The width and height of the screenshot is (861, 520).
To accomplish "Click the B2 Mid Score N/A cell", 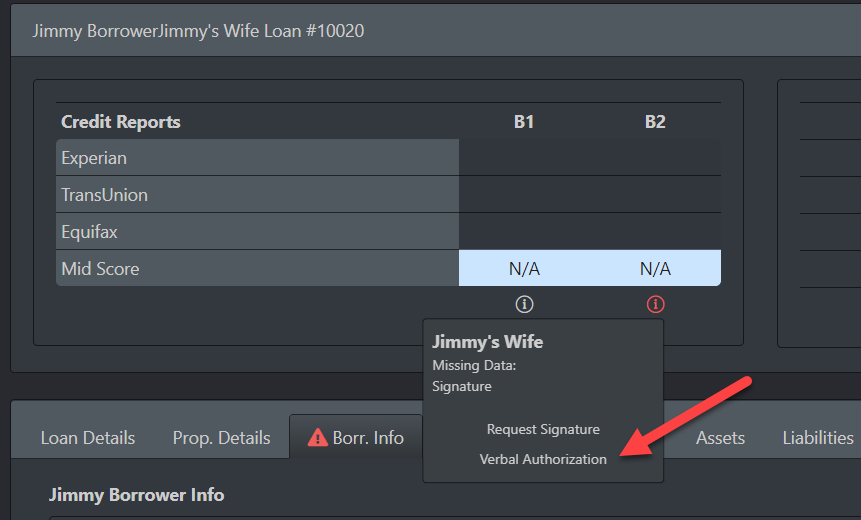I will point(655,269).
